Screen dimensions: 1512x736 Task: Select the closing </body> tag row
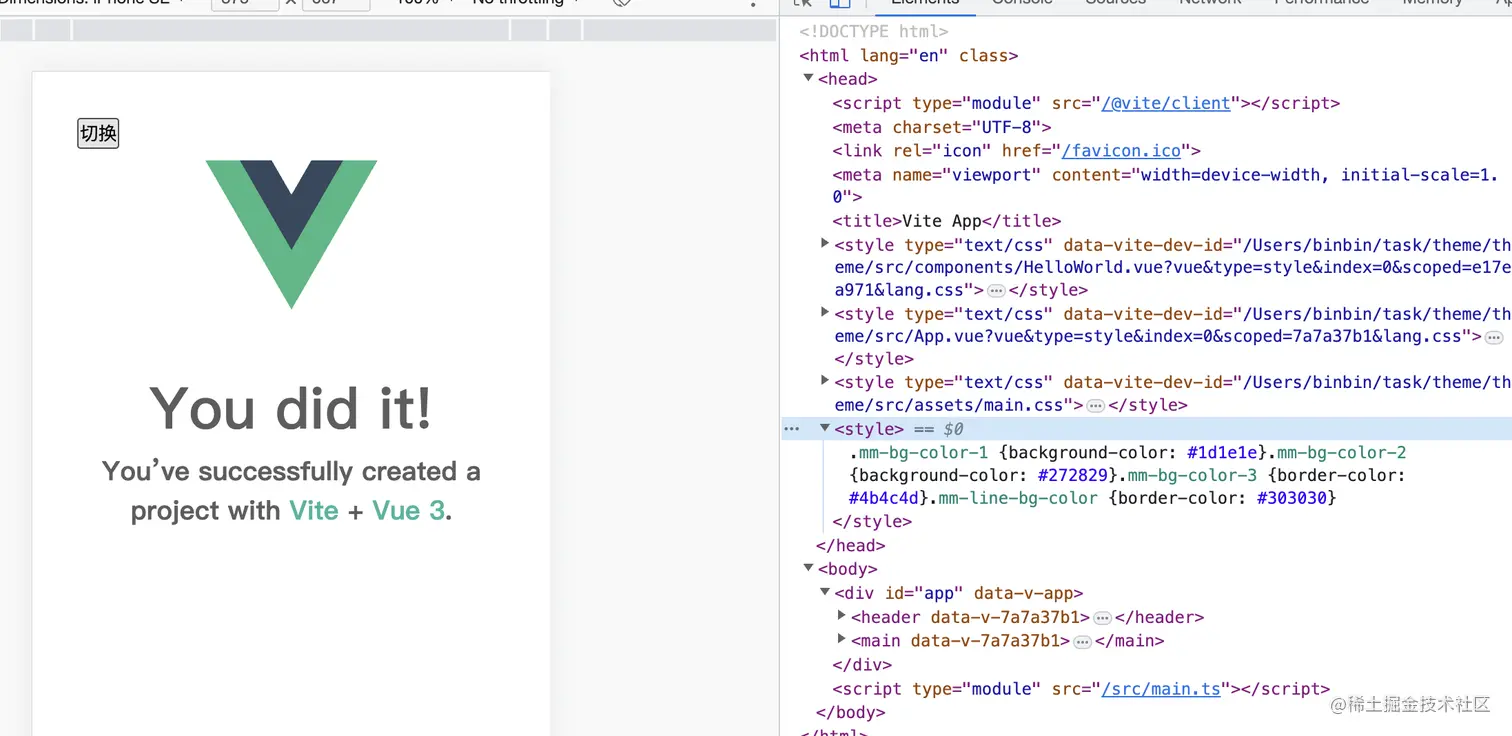[851, 713]
